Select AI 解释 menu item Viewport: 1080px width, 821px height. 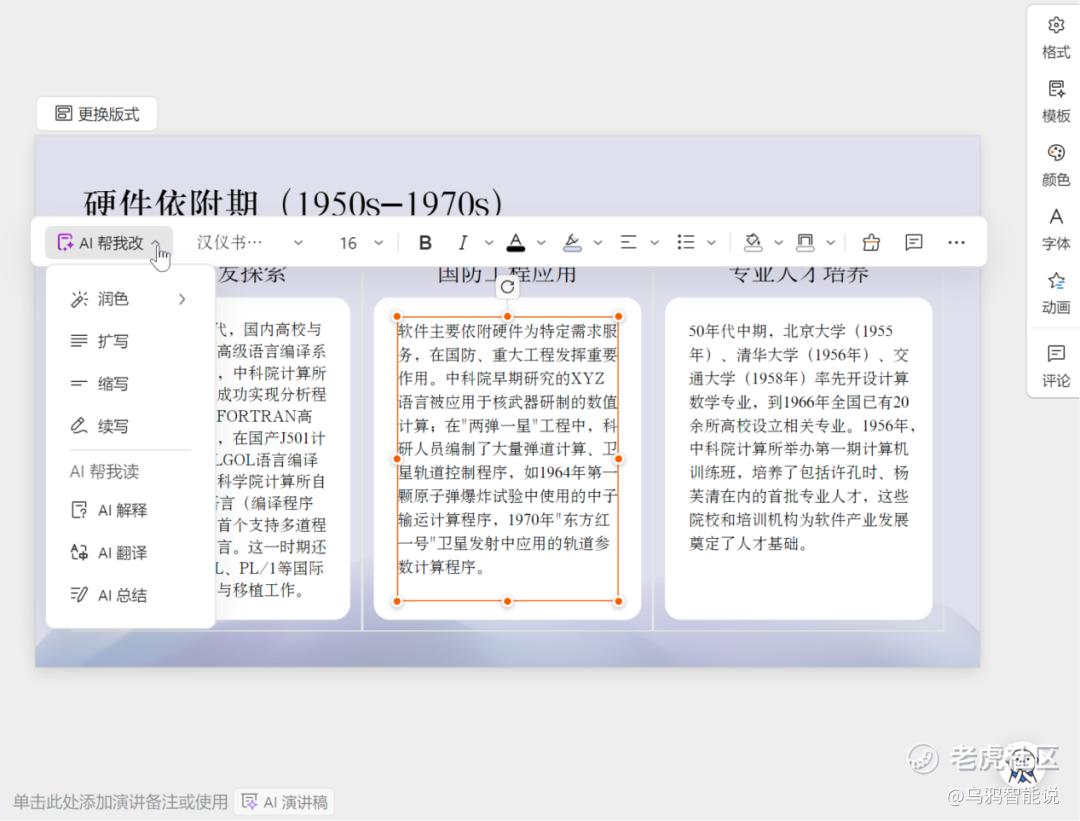(x=129, y=510)
